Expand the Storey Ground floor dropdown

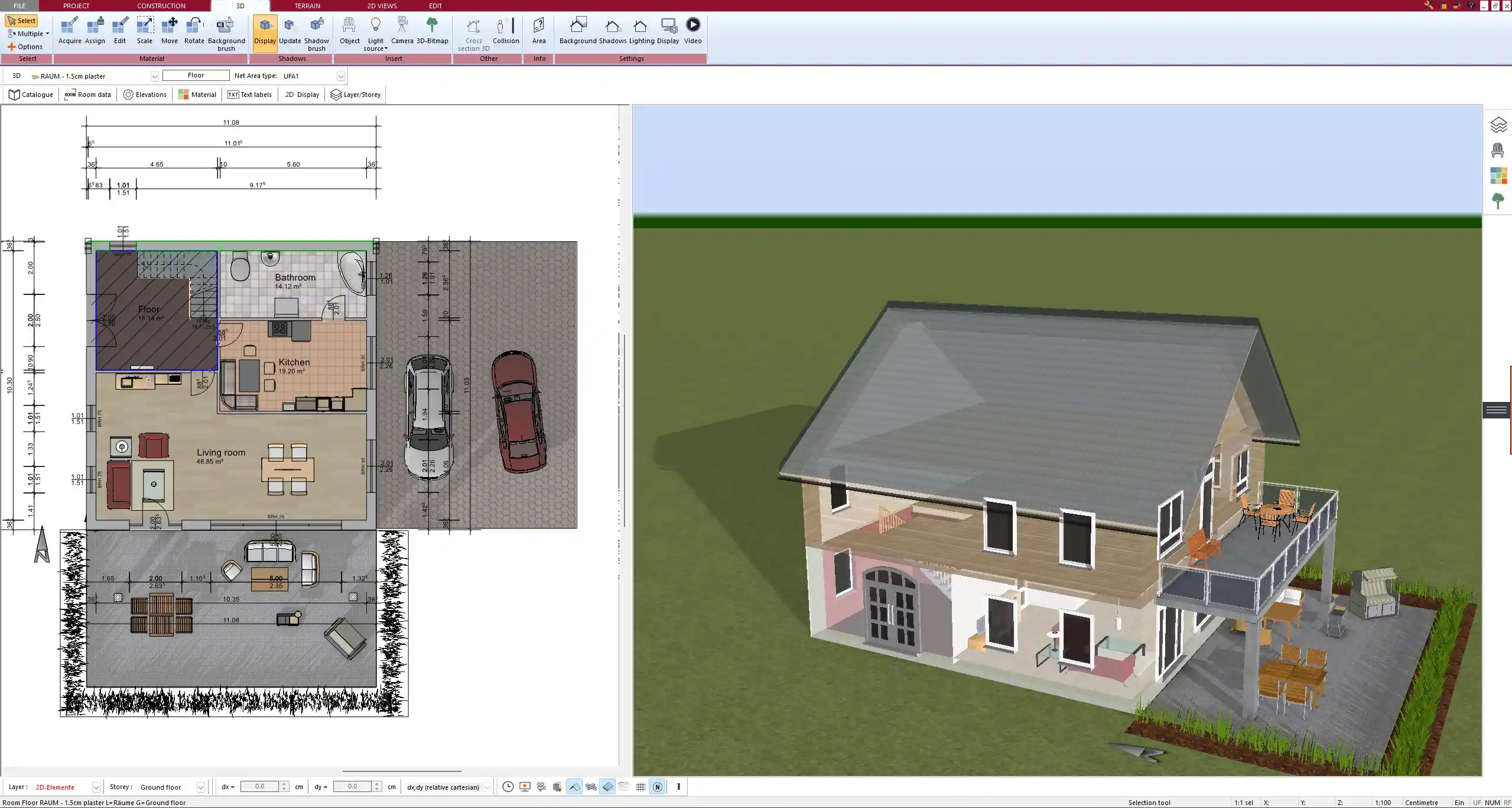(201, 787)
